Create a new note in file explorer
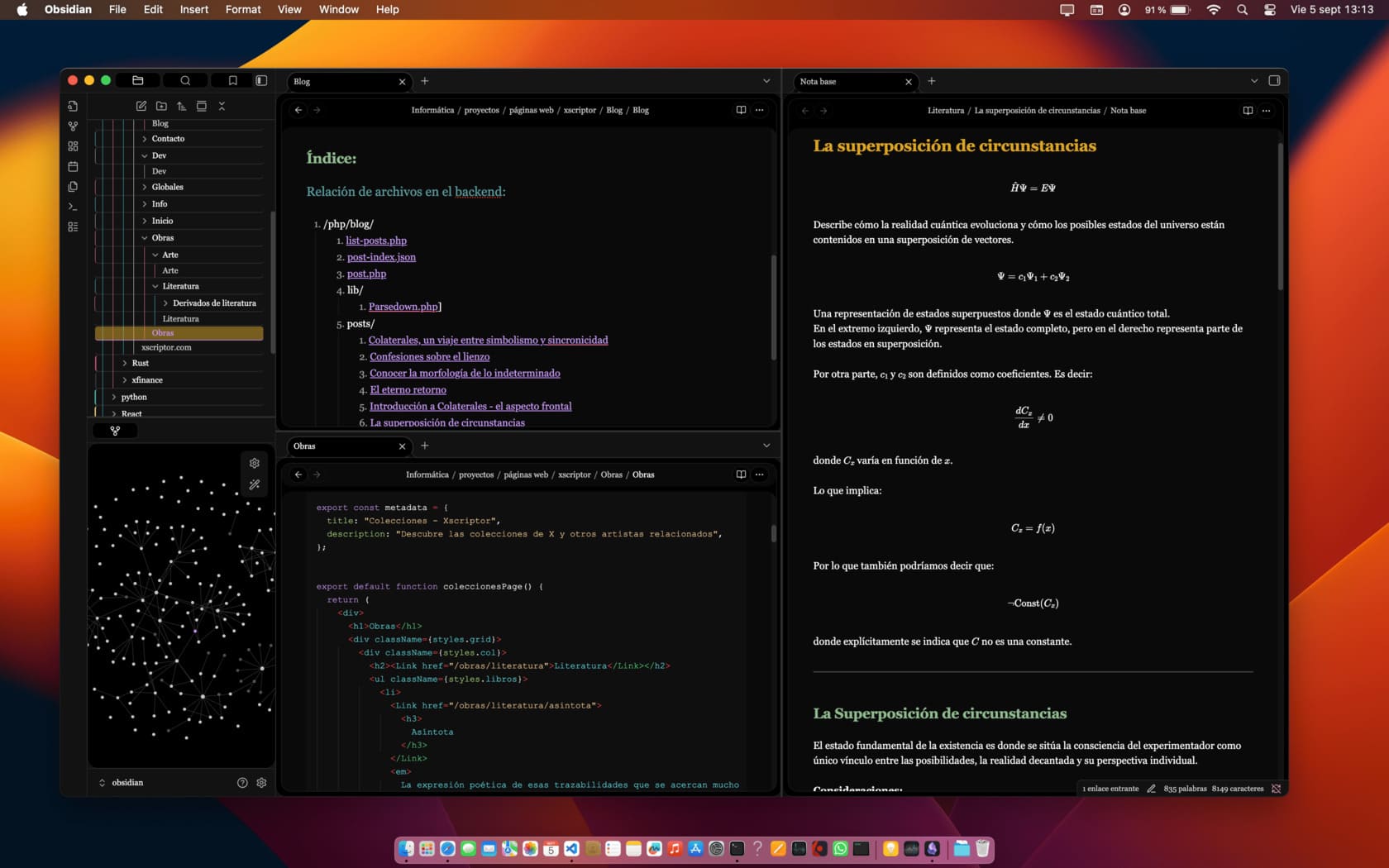1389x868 pixels. (141, 106)
